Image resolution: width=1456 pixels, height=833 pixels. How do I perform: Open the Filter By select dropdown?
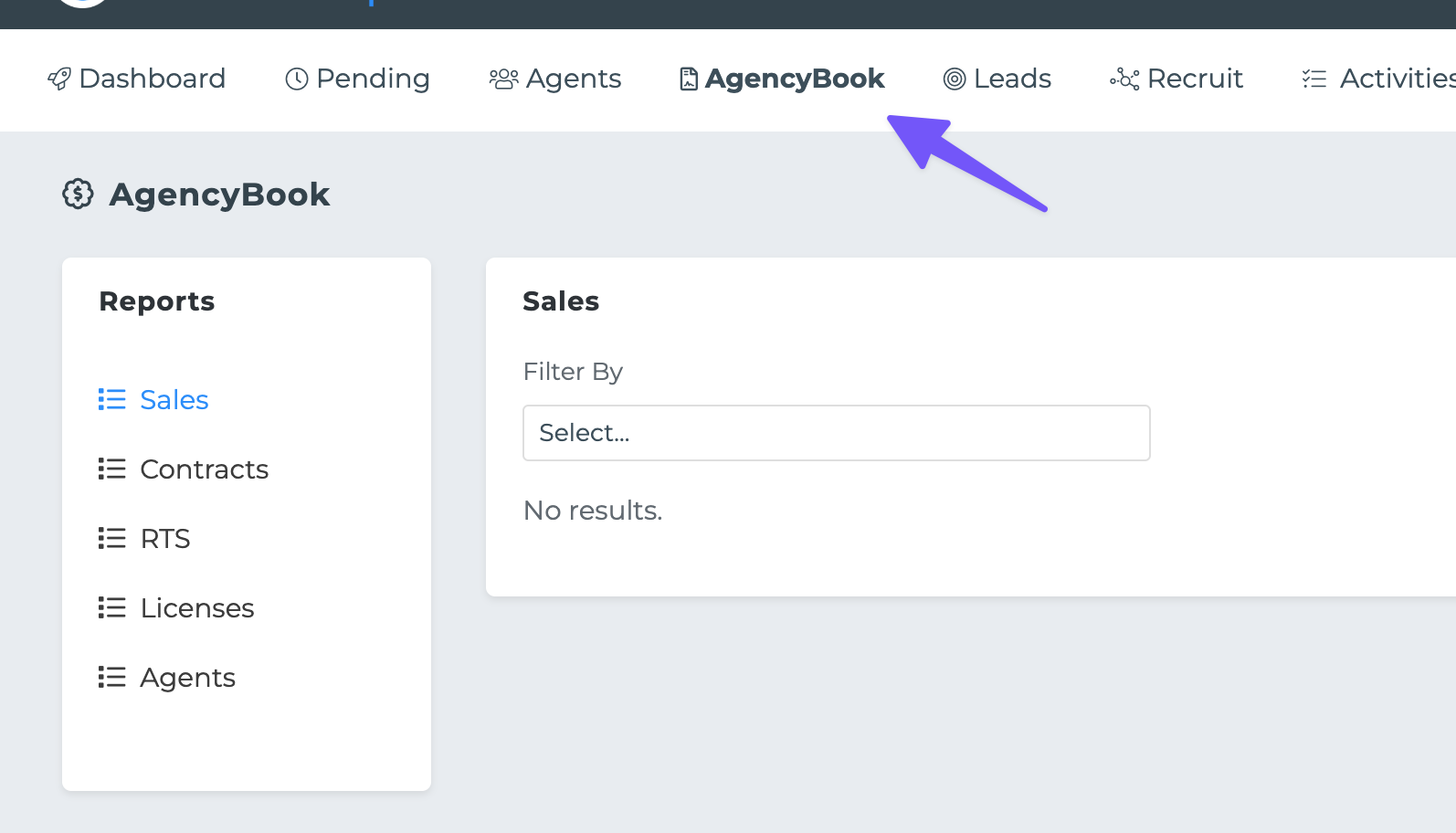pyautogui.click(x=836, y=433)
